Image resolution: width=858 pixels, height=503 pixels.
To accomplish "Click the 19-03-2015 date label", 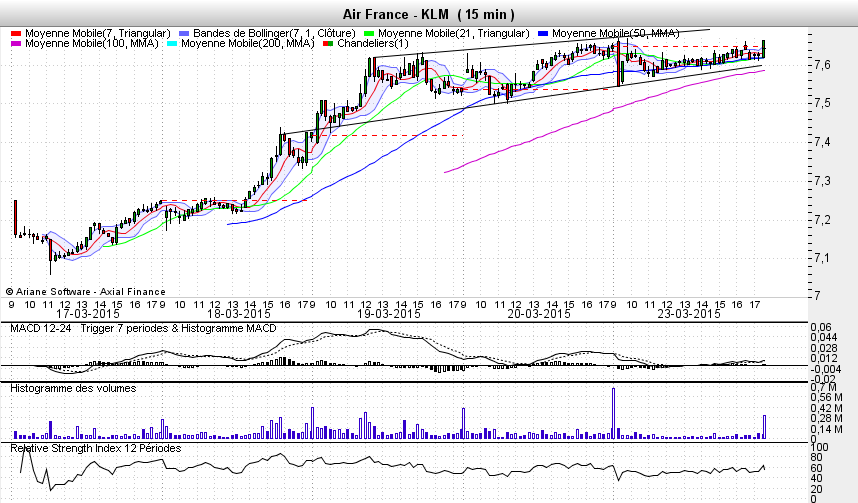I will click(389, 314).
